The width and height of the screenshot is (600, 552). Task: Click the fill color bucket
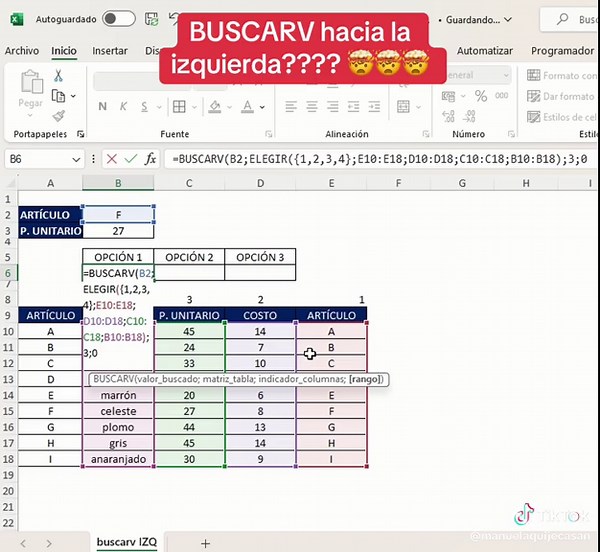click(x=215, y=106)
